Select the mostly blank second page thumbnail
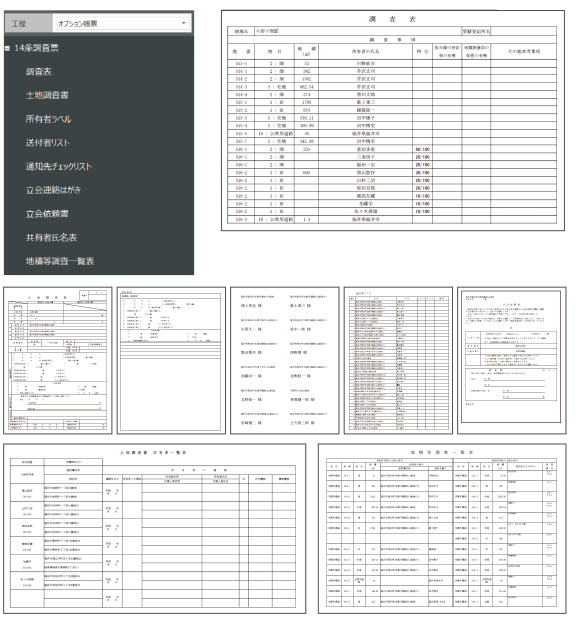 171,360
